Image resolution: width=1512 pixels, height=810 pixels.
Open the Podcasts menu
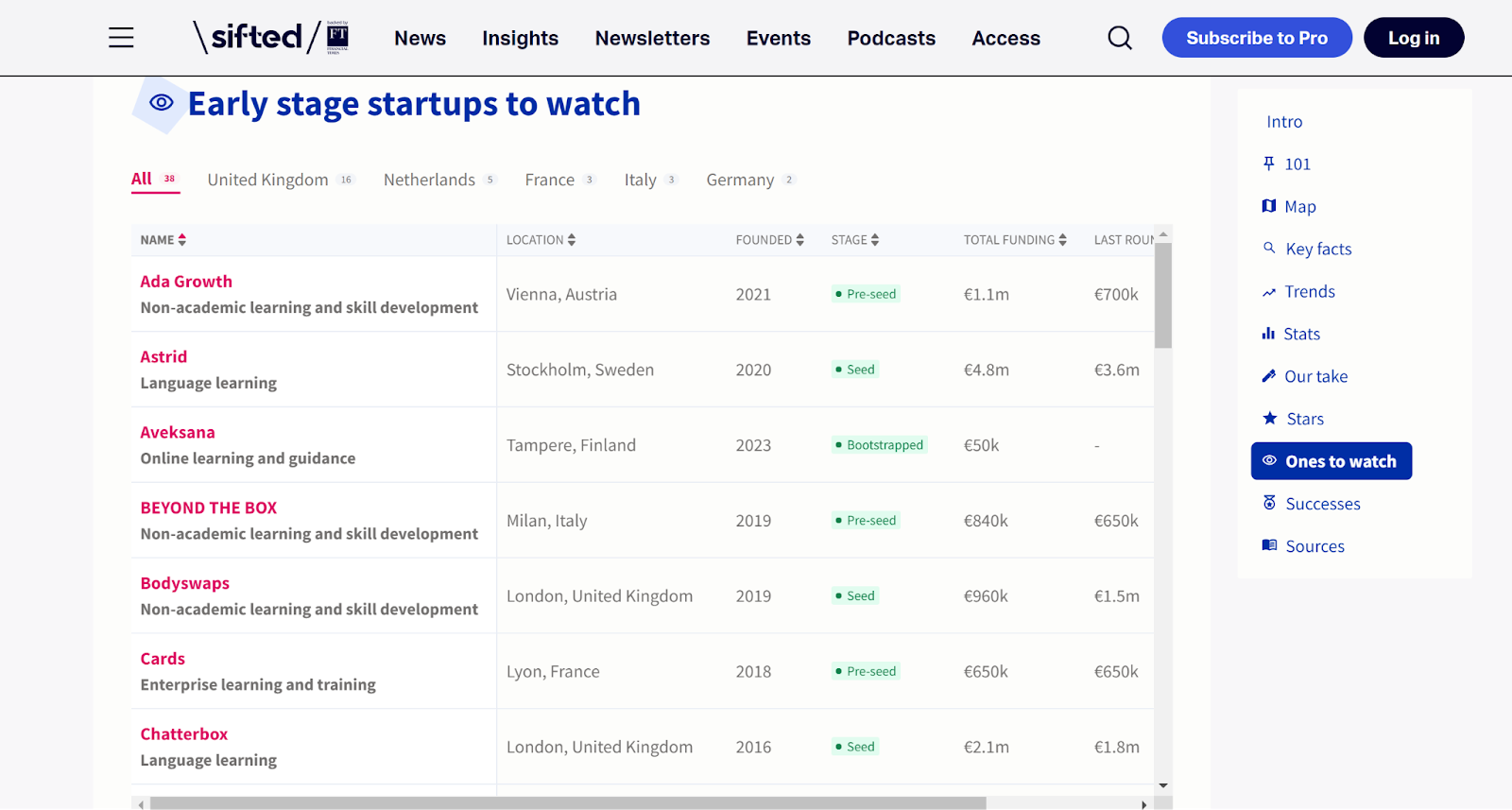[x=891, y=38]
